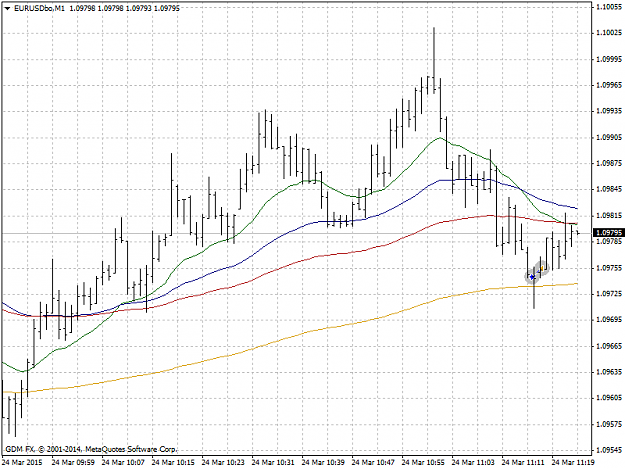Screen dimensions: 625x469
Task: Click price scale value 1.10025
Action: (609, 33)
